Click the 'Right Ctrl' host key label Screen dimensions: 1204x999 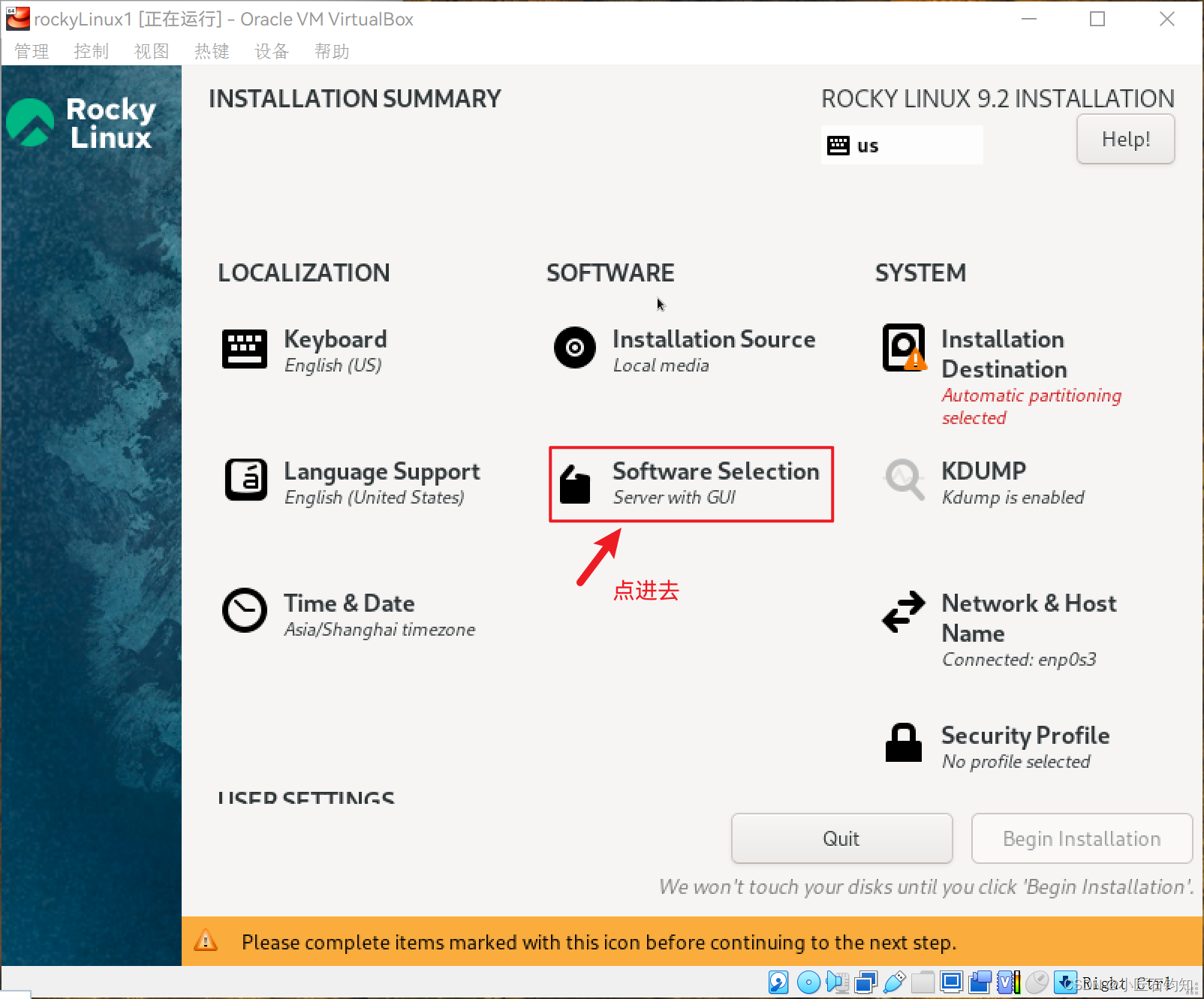pyautogui.click(x=1127, y=983)
